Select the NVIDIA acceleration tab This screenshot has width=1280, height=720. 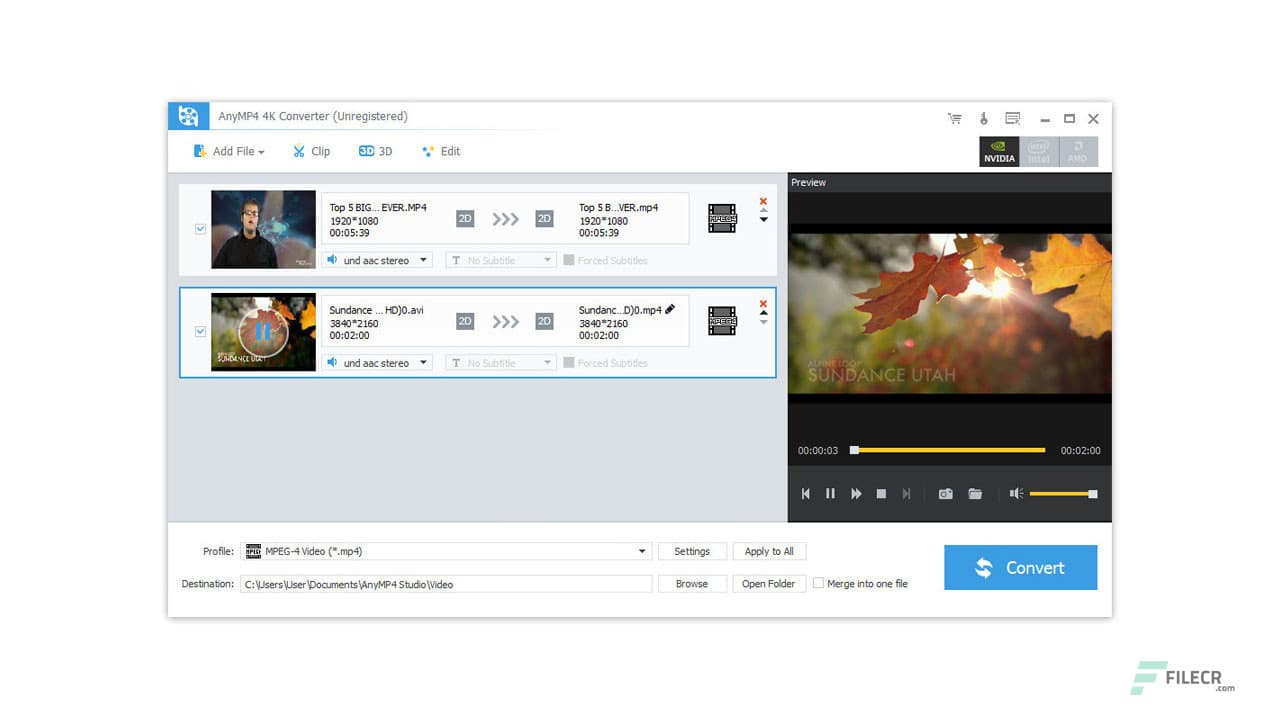(999, 152)
